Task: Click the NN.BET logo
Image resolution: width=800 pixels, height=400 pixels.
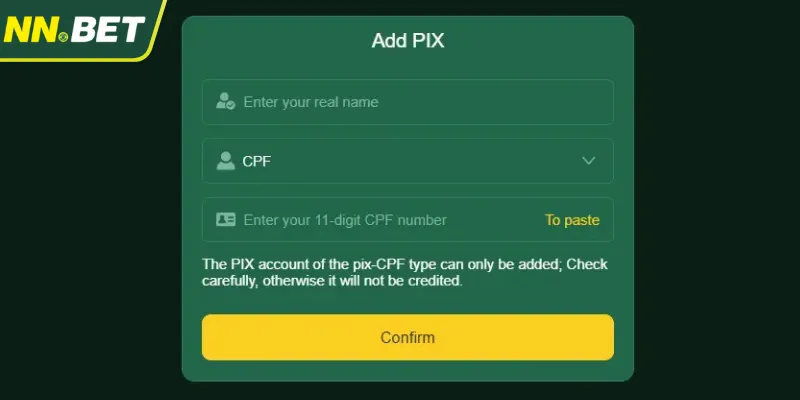Action: [x=74, y=30]
